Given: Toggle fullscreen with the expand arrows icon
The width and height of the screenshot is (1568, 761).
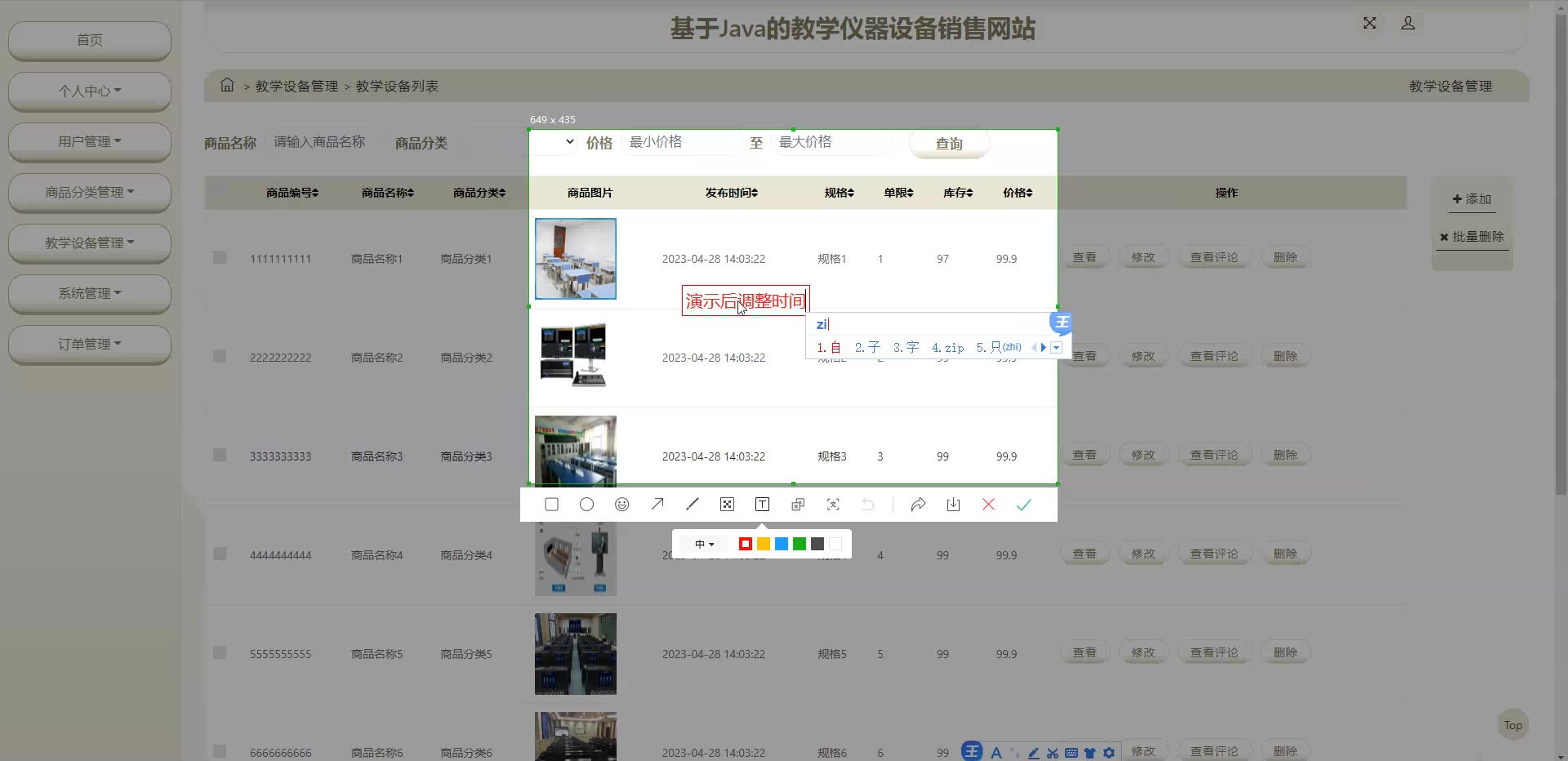Looking at the screenshot, I should 1370,23.
